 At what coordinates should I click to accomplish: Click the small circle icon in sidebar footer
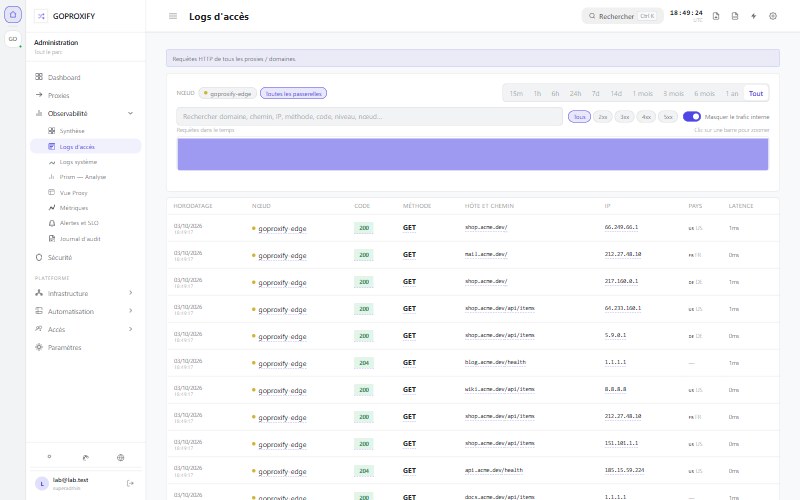pos(49,457)
